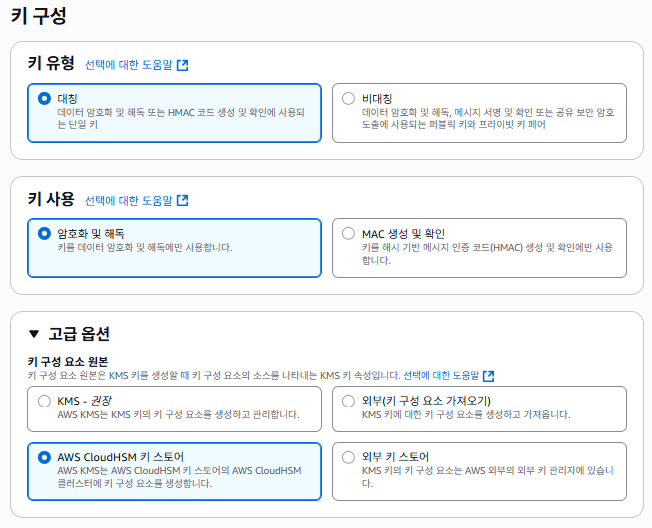Screen dimensions: 652x528
Task: Select 외부(키 구성 요소 가져오기) radio option
Action: 348,401
